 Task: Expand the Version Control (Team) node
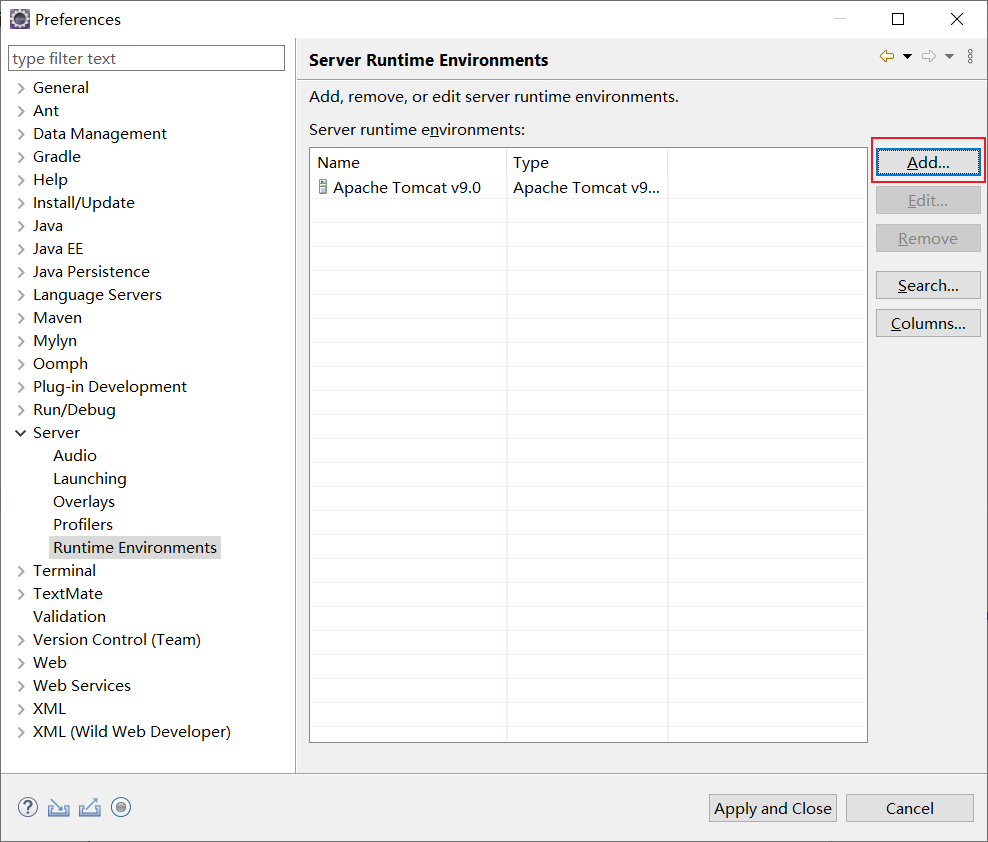(x=21, y=640)
